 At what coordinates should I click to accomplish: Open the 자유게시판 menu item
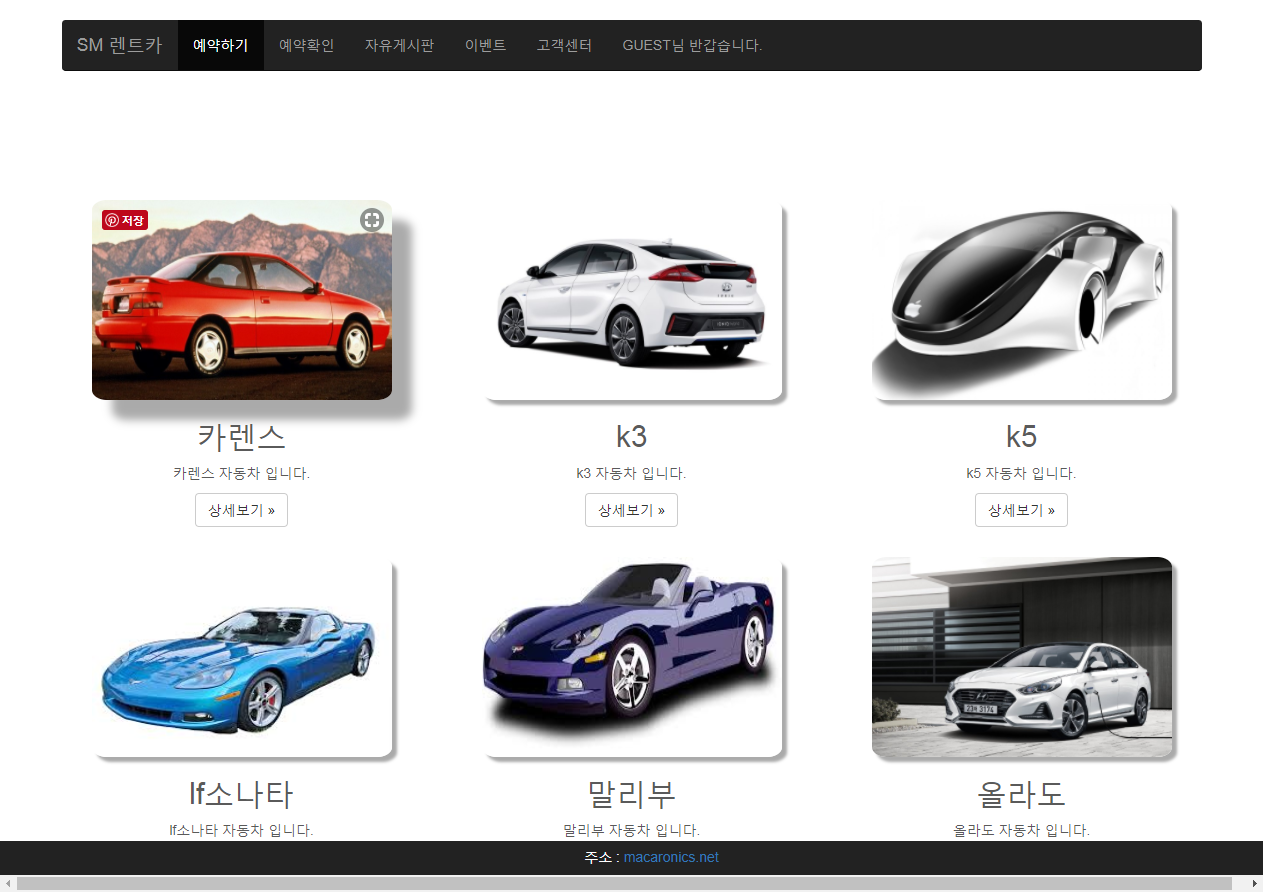pos(399,45)
